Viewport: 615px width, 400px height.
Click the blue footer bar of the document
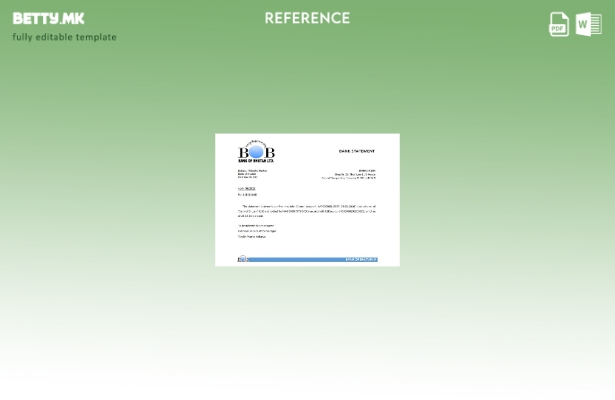tap(300, 259)
